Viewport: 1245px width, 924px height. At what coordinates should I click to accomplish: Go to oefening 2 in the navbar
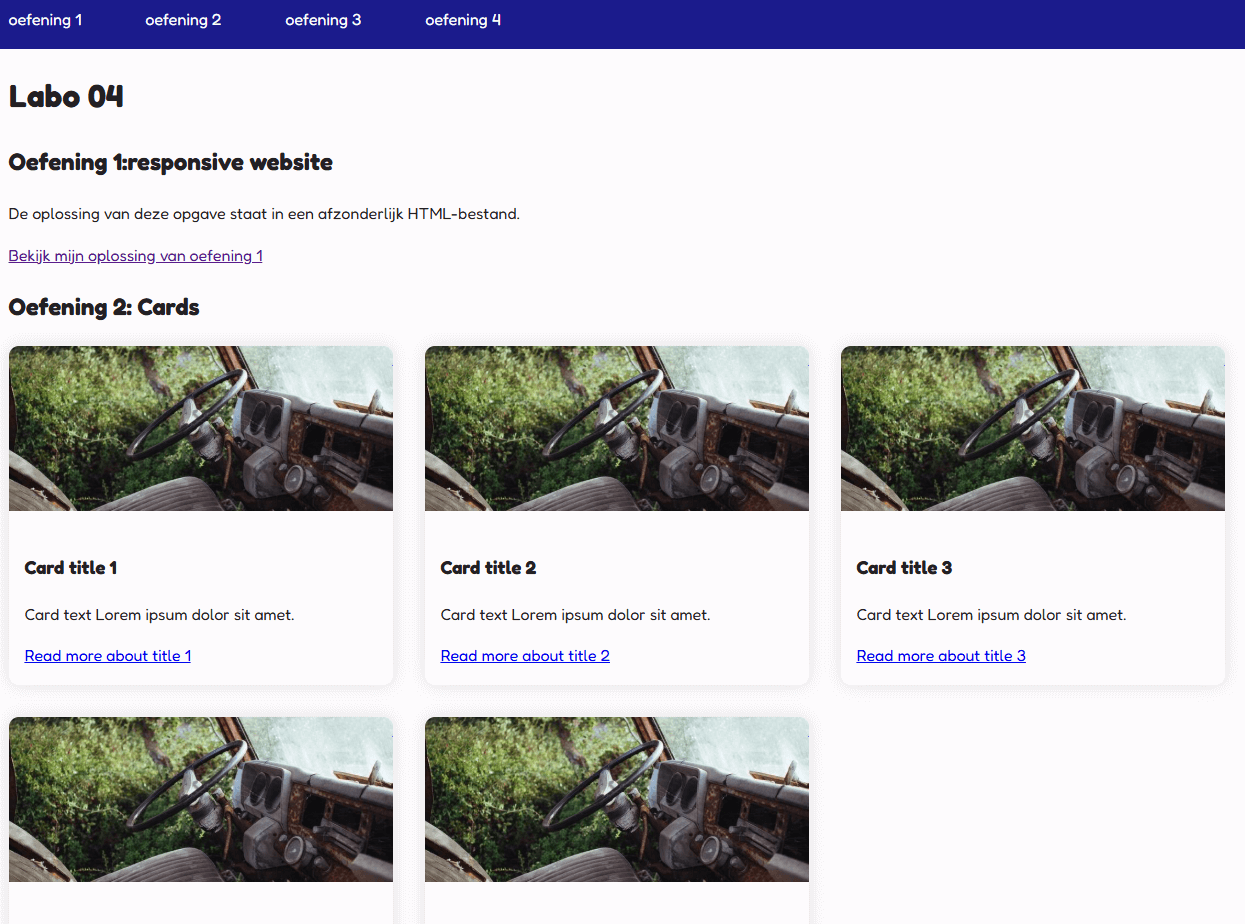point(183,20)
